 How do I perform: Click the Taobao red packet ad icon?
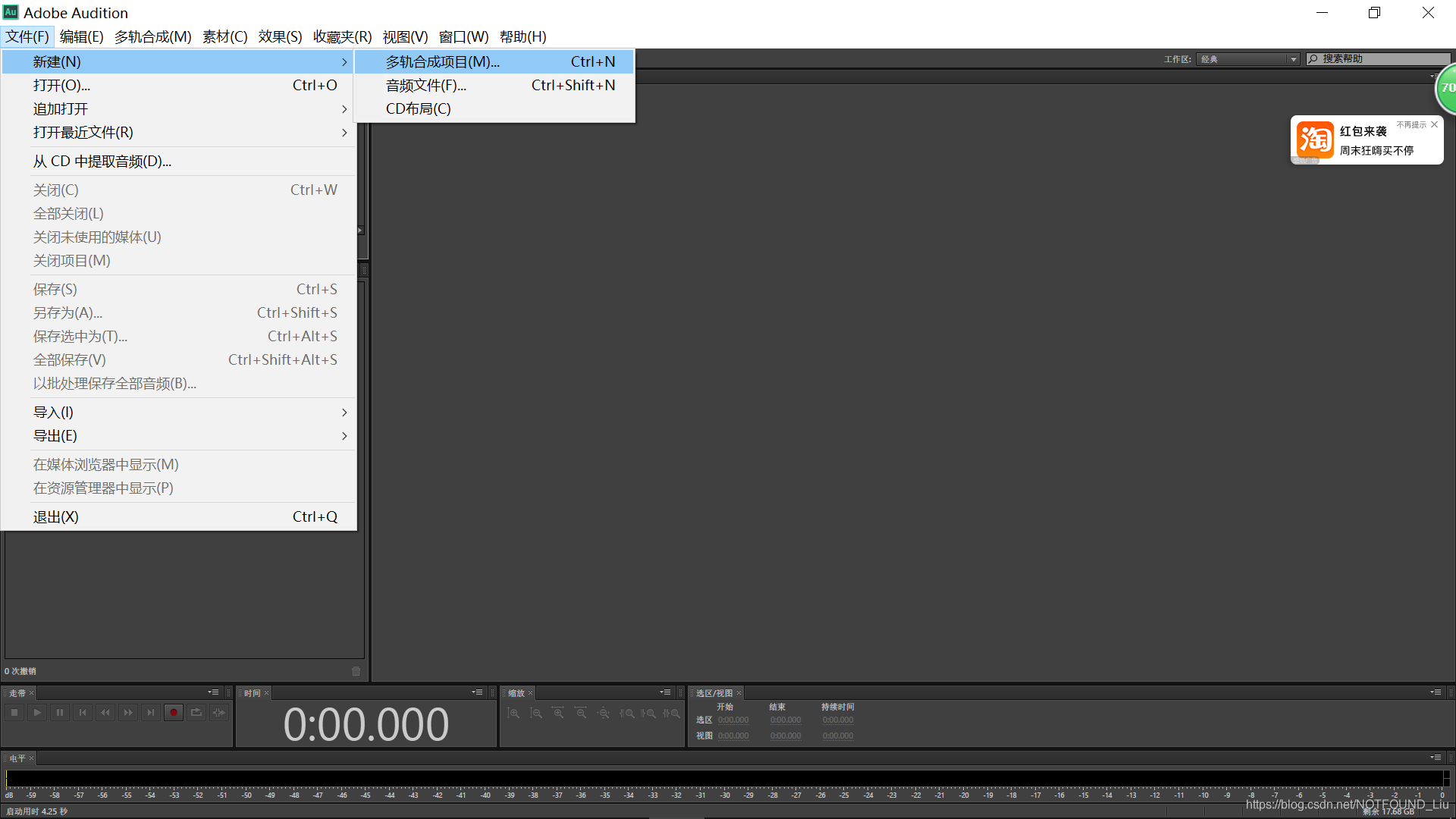[1315, 140]
